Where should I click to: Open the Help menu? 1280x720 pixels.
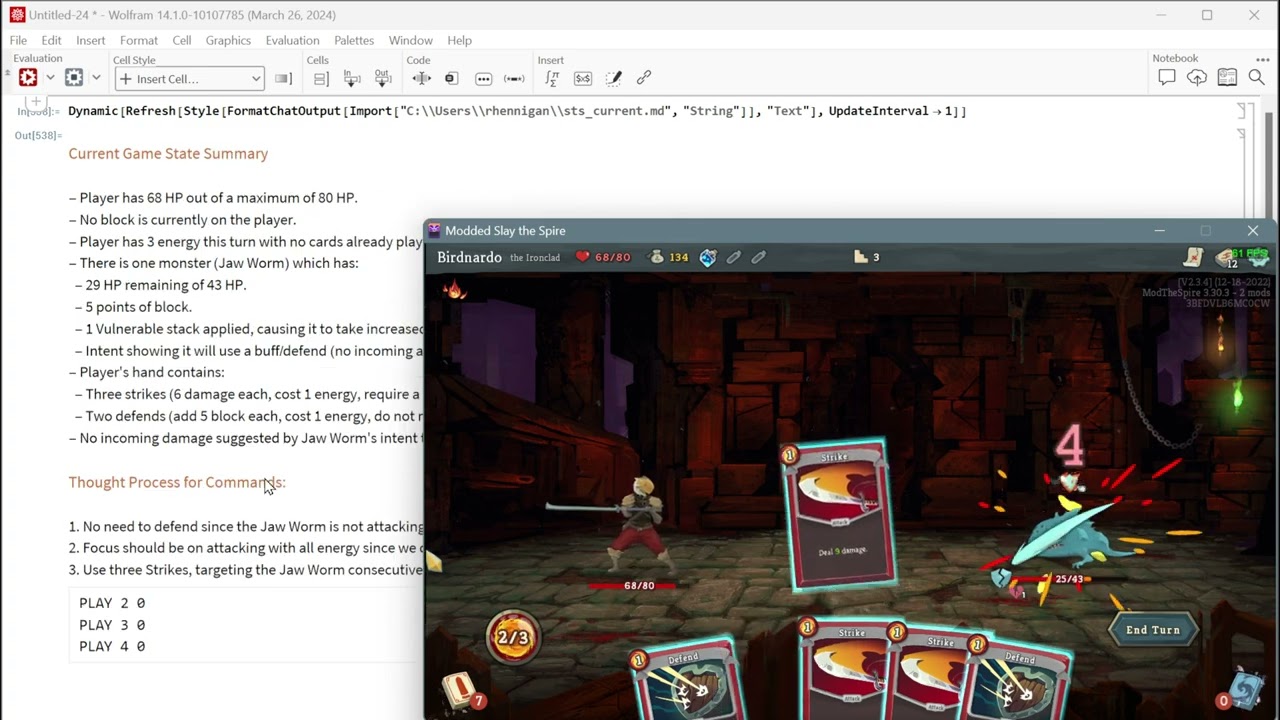(459, 40)
